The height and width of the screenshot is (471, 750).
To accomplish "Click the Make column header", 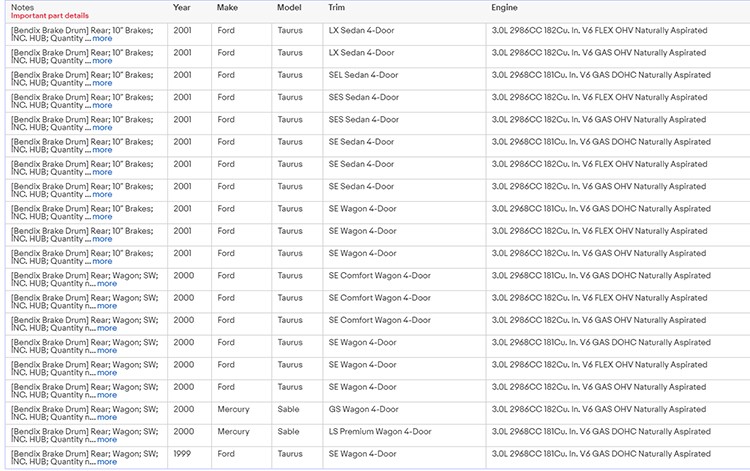I will (x=227, y=7).
